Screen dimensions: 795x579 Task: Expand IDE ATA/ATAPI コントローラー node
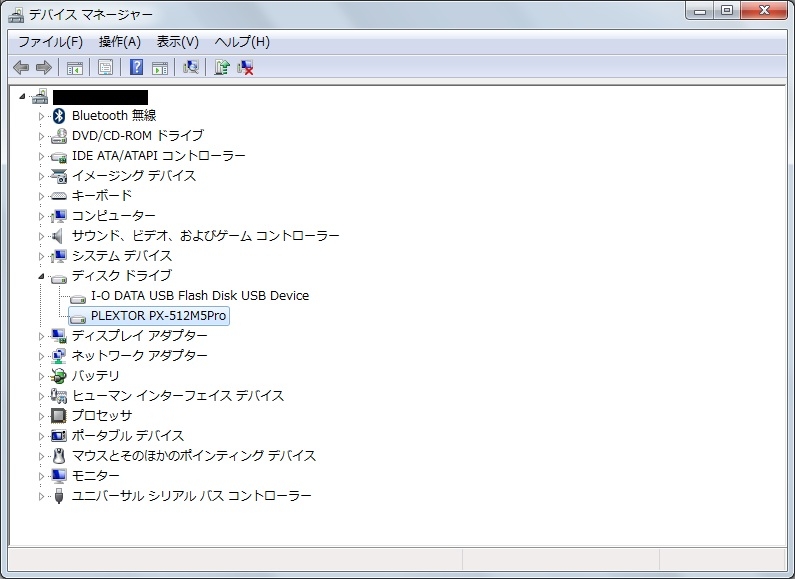(x=42, y=156)
